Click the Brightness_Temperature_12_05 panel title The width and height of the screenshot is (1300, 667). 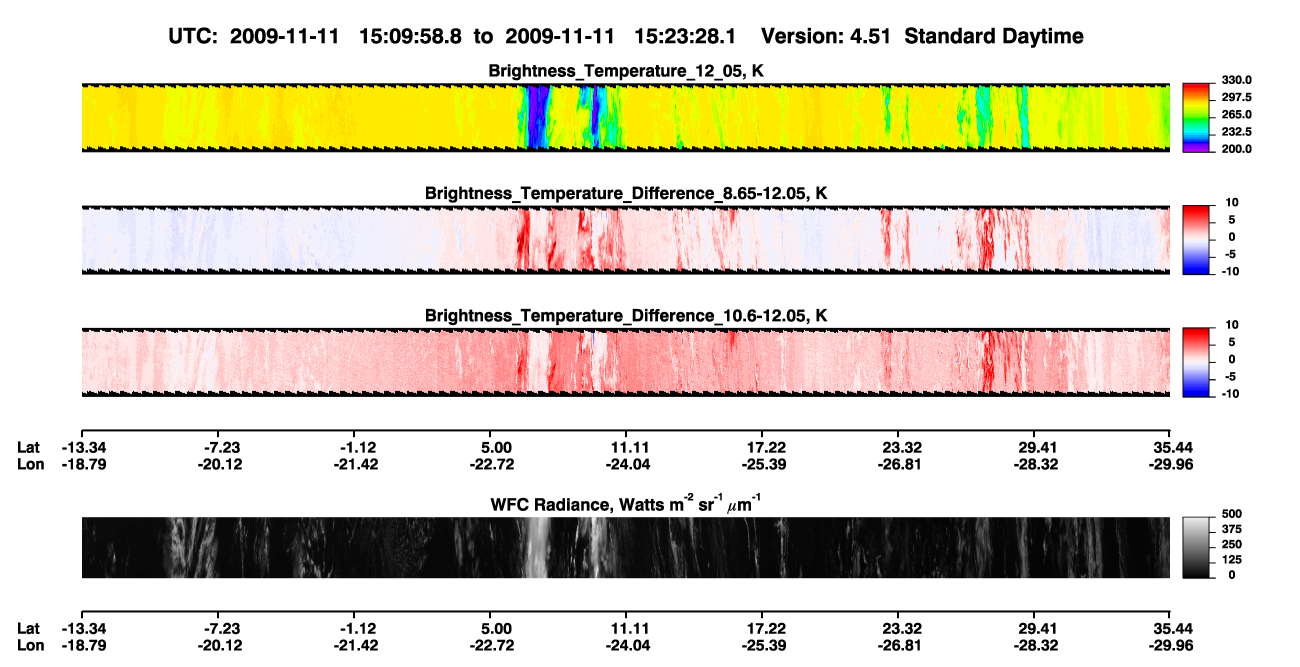pyautogui.click(x=627, y=71)
